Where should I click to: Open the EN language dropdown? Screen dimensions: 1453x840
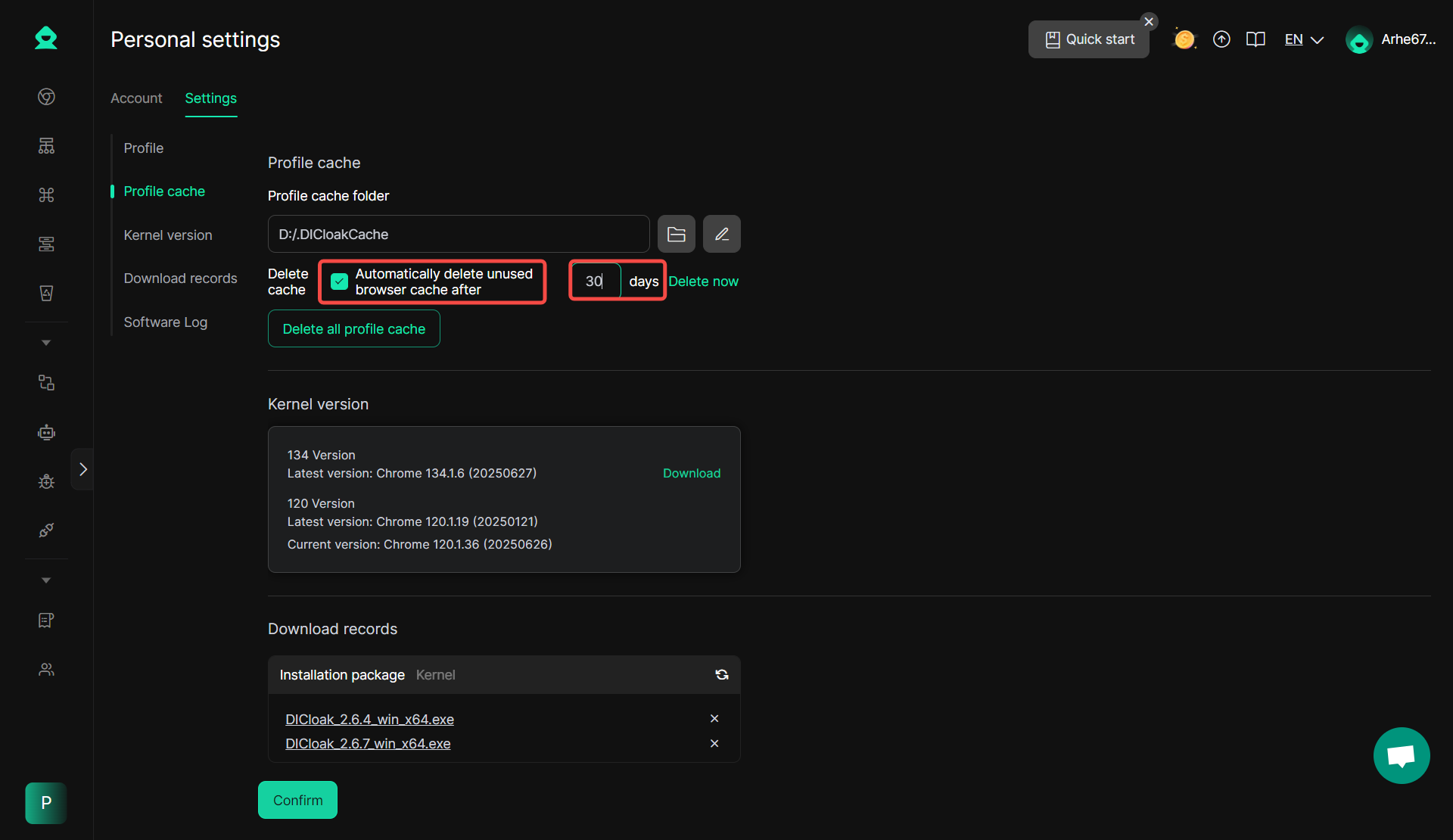(1304, 39)
